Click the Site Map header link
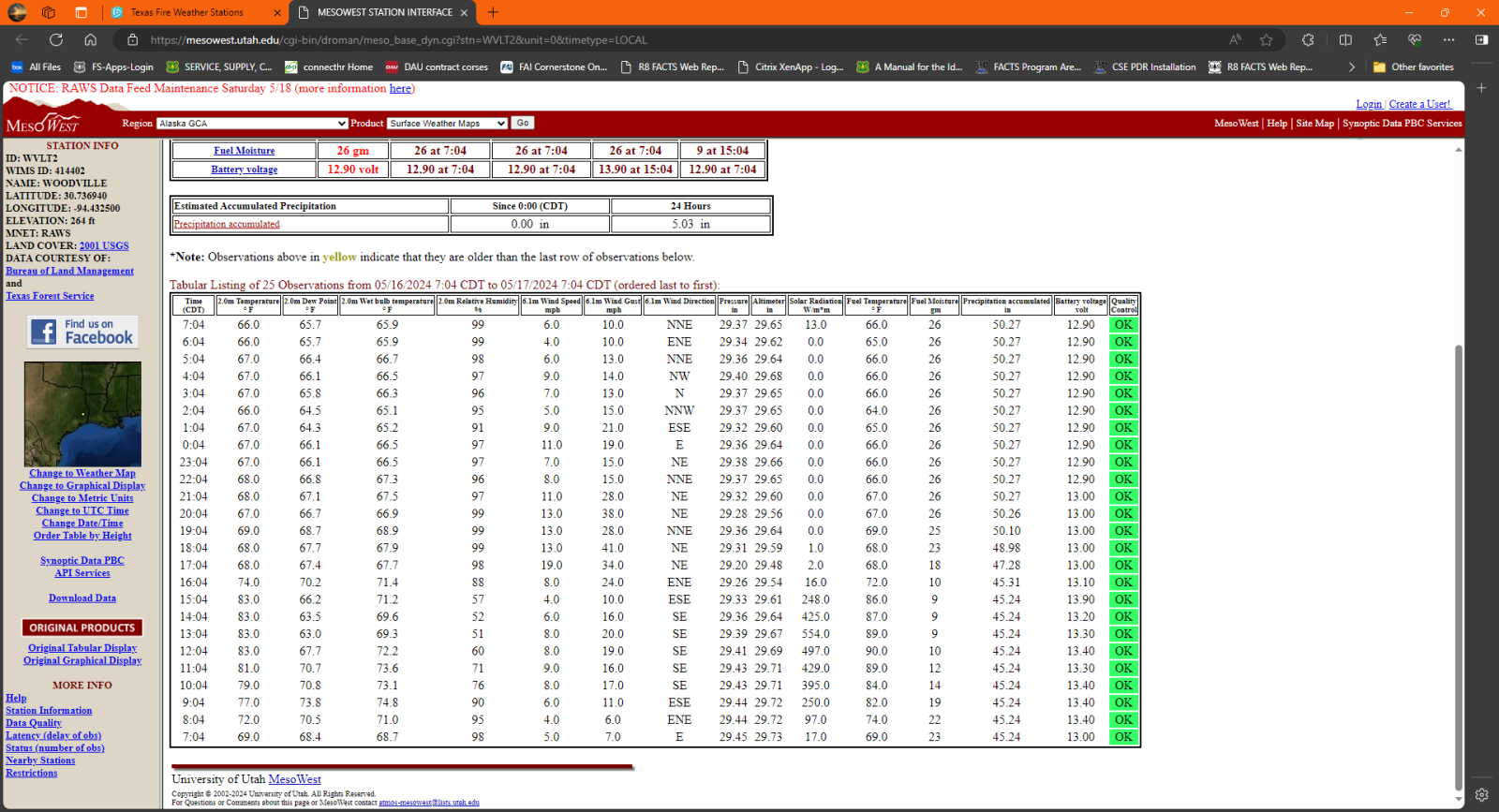The height and width of the screenshot is (812, 1499). [1314, 124]
